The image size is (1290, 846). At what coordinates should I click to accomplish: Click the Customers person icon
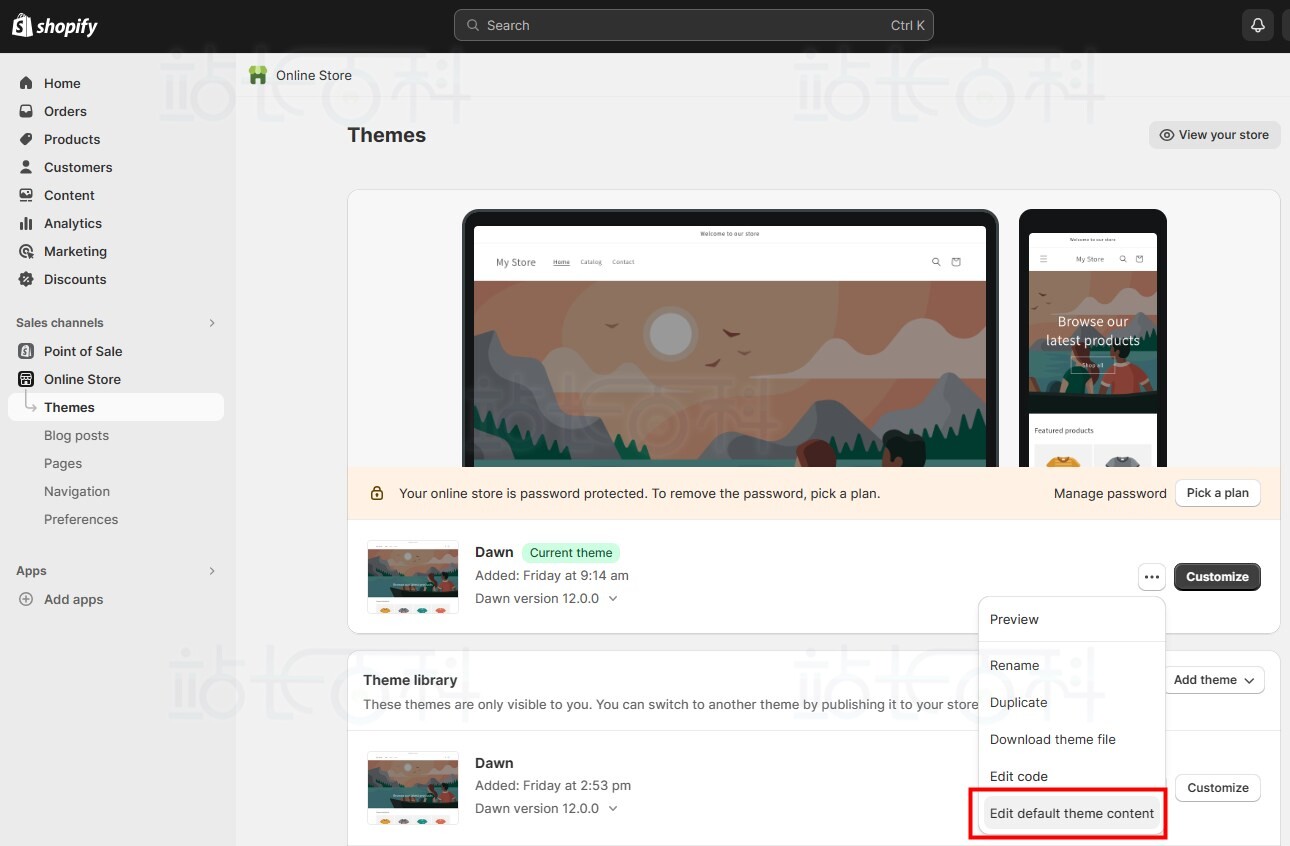tap(26, 167)
